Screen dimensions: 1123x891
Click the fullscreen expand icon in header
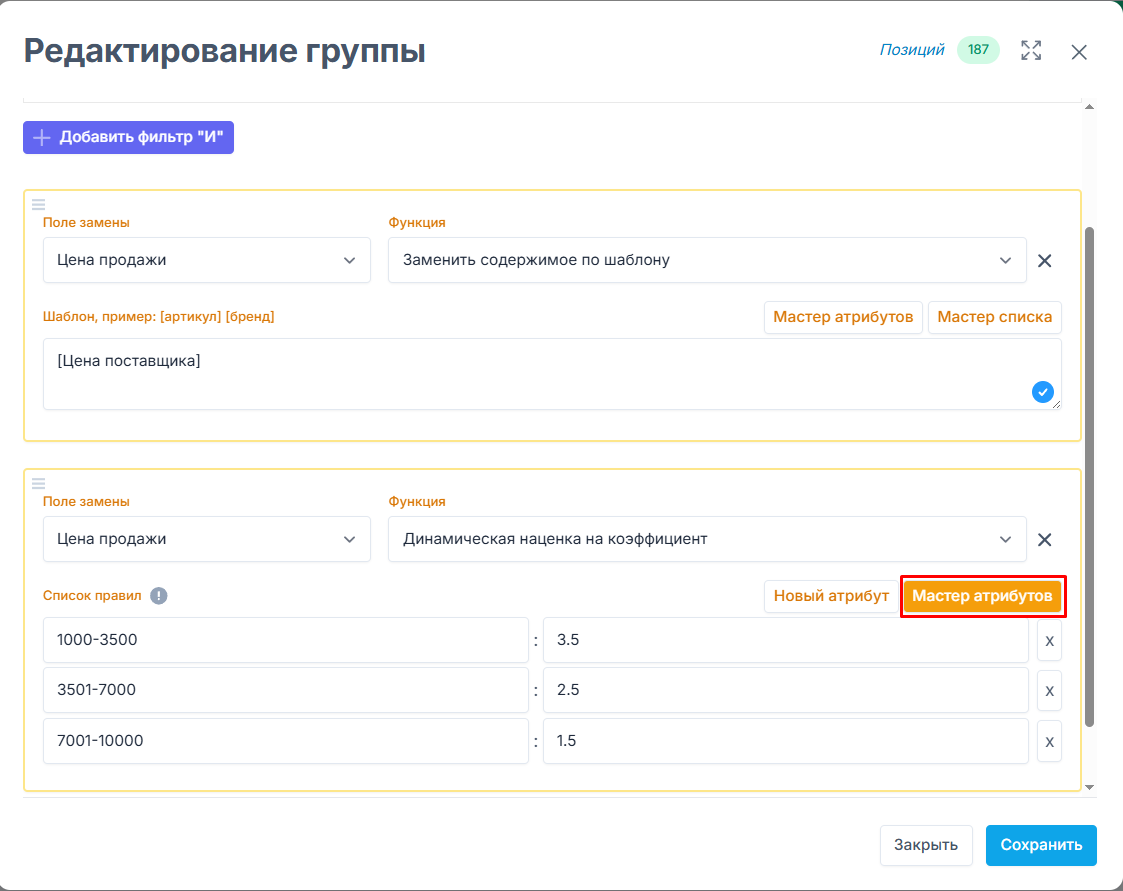coord(1031,51)
